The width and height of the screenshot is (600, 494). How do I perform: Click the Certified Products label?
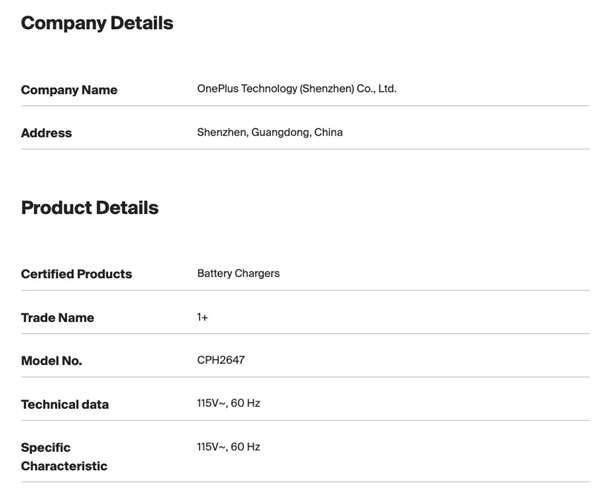76,274
